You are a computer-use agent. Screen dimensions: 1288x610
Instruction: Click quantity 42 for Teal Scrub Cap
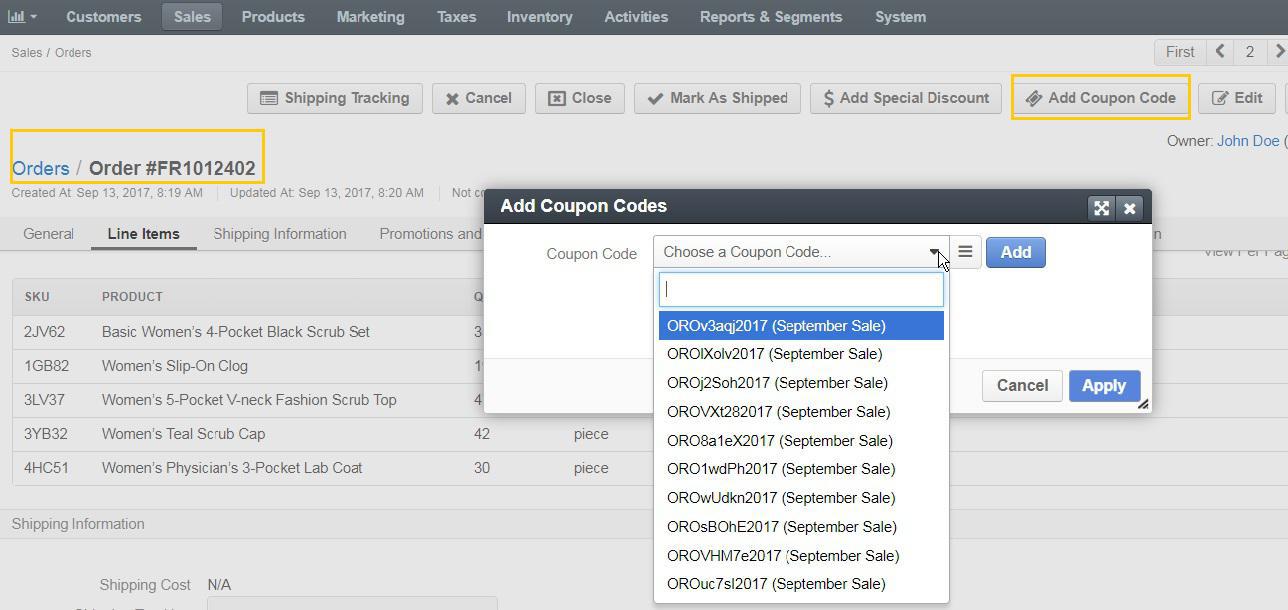click(482, 434)
